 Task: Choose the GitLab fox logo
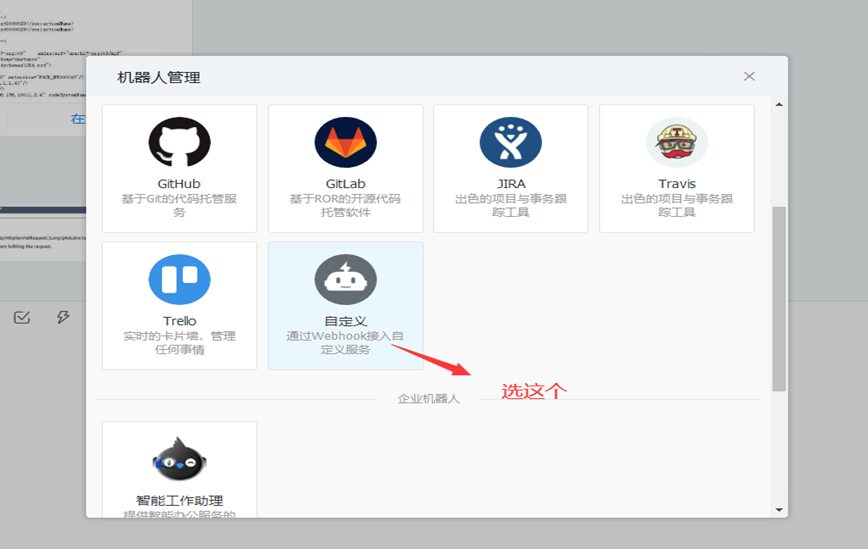click(x=345, y=142)
